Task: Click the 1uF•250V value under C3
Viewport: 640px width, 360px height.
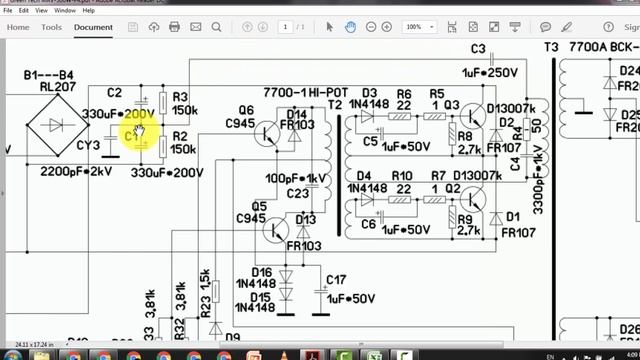Action: 490,73
